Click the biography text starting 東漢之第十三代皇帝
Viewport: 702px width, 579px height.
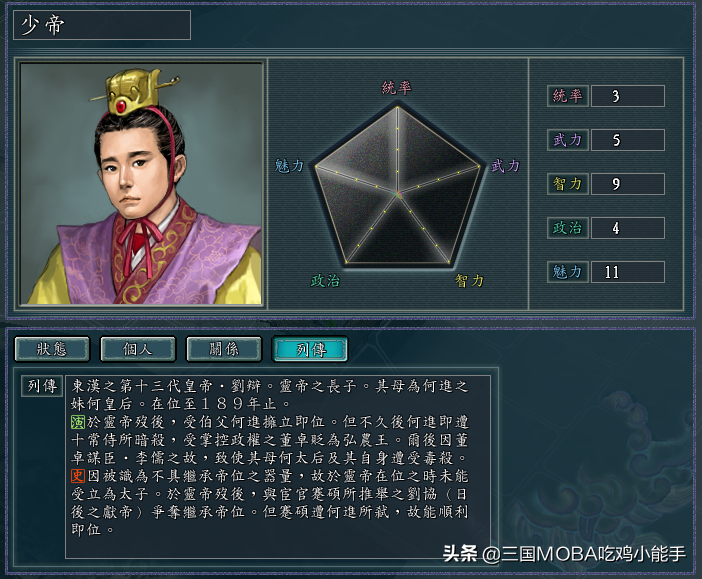pos(270,458)
